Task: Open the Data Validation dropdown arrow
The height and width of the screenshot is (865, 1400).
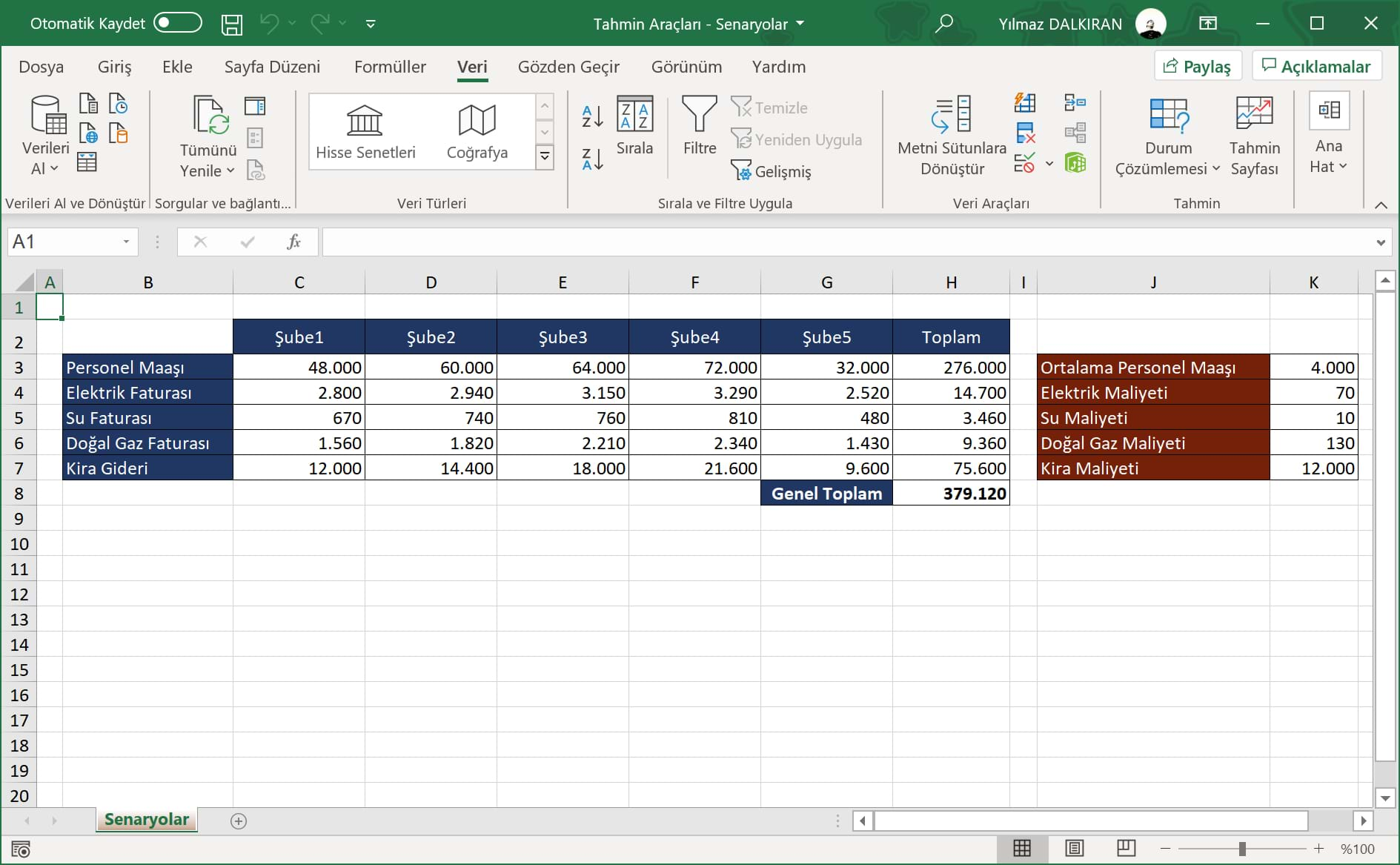Action: tap(1049, 164)
